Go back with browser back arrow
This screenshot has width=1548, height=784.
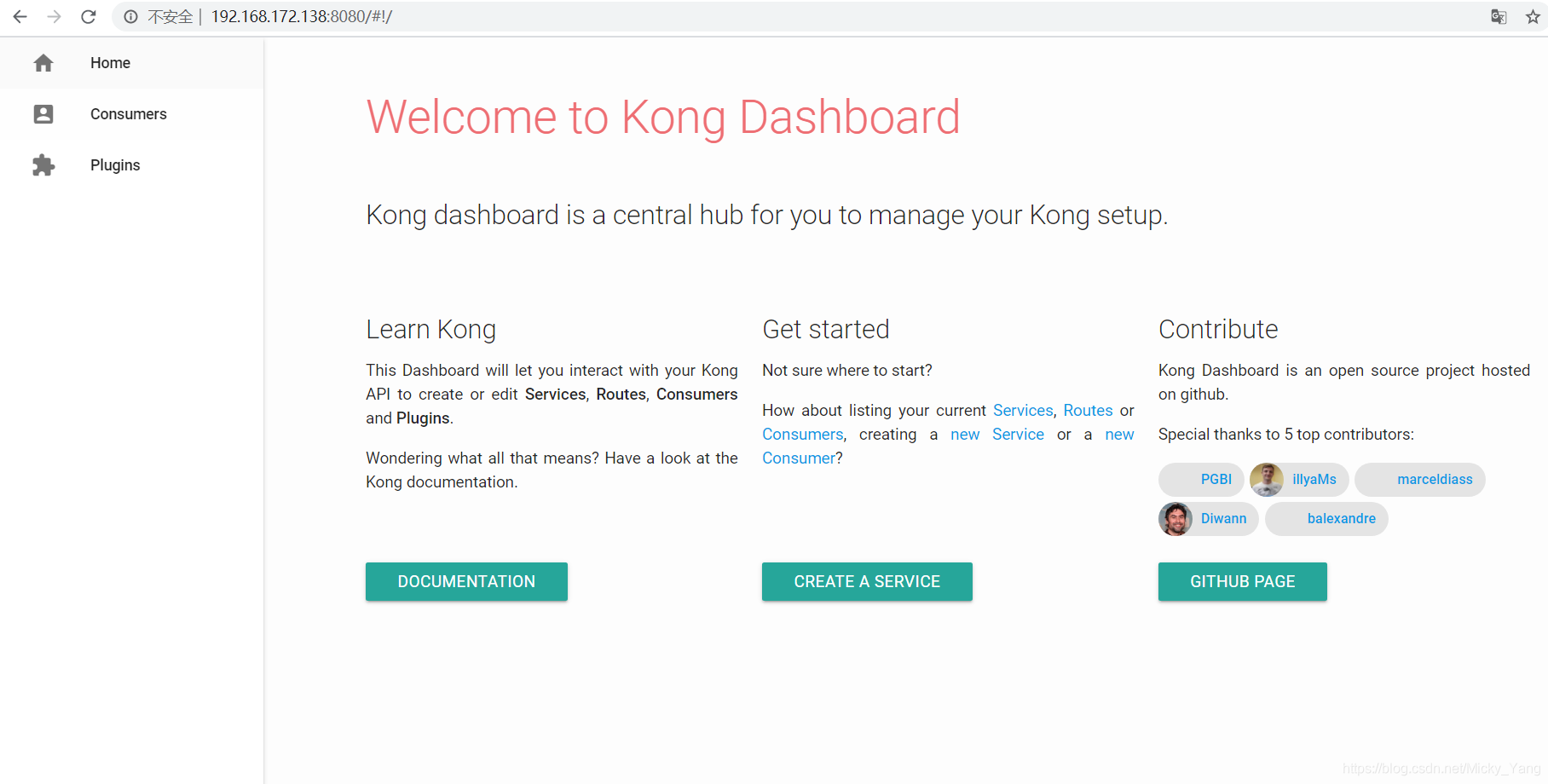(x=20, y=16)
